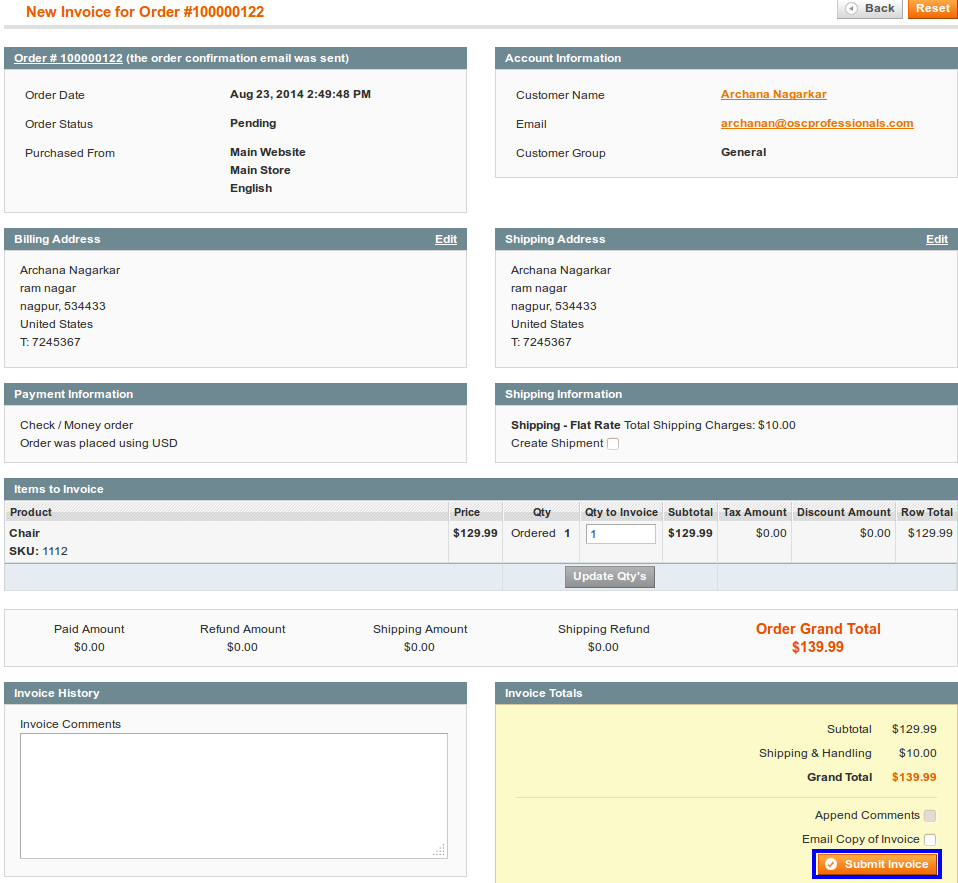Click the Update Qty's button
The image size is (958, 883).
[x=609, y=577]
